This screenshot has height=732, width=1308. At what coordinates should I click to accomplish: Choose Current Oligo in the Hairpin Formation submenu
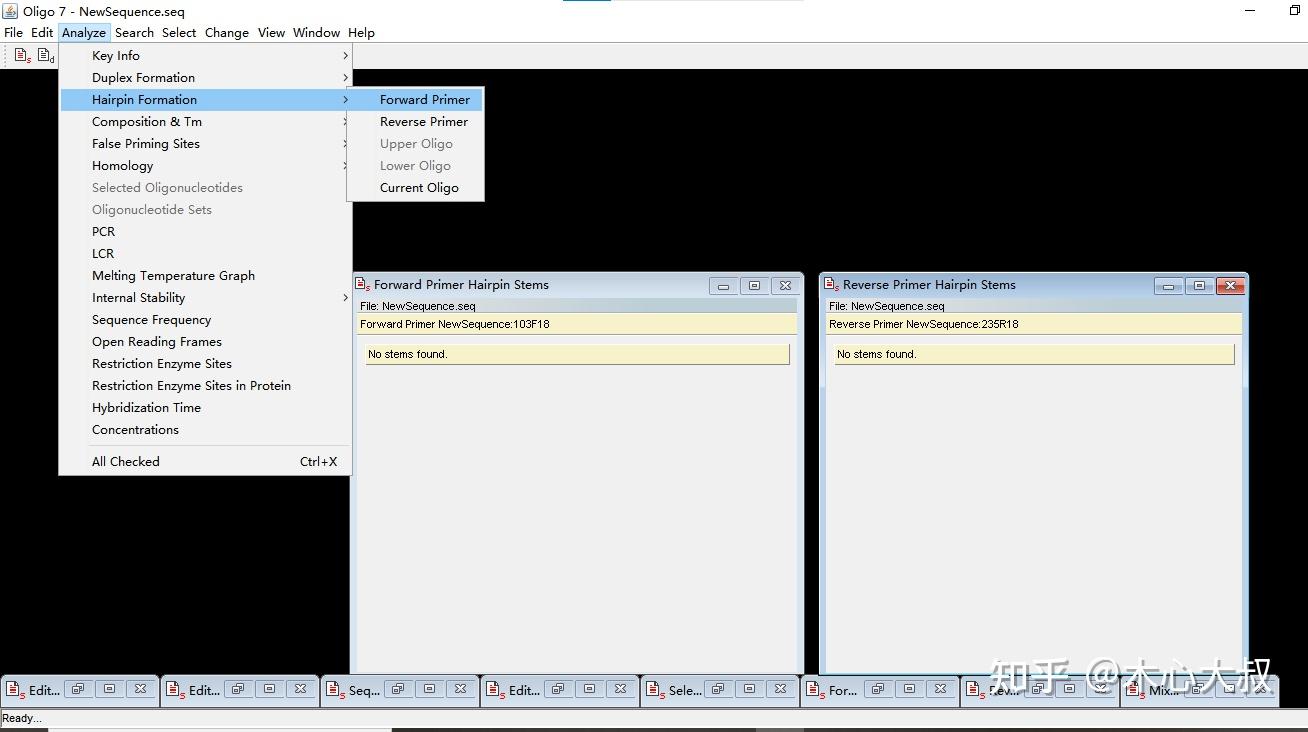(415, 188)
